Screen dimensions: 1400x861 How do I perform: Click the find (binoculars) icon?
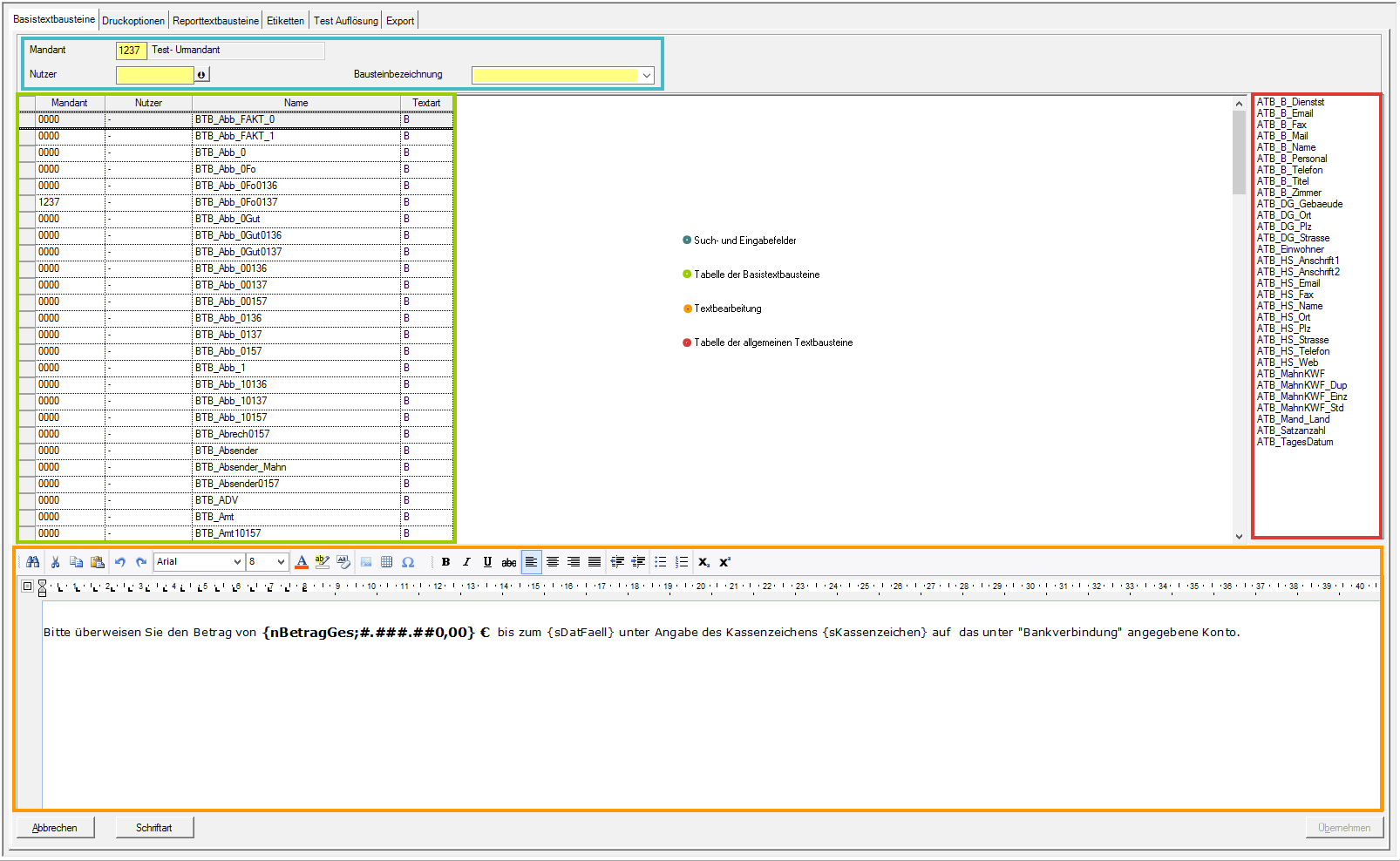pyautogui.click(x=33, y=562)
